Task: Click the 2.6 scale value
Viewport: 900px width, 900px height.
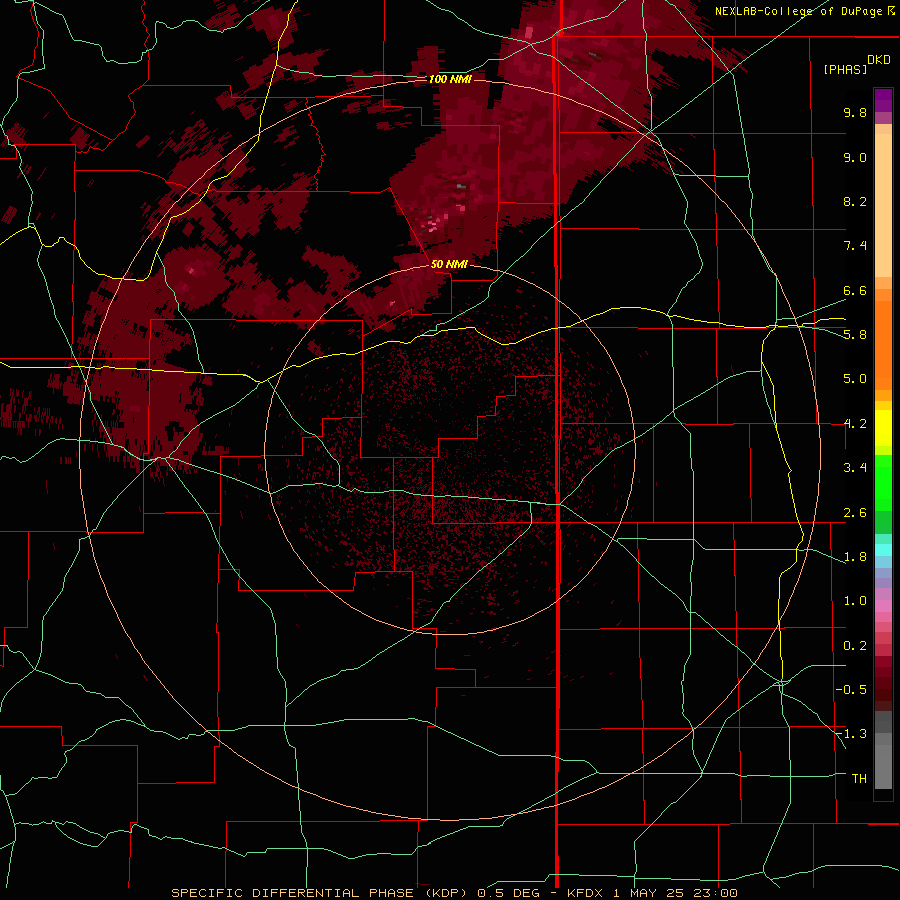Action: click(855, 513)
